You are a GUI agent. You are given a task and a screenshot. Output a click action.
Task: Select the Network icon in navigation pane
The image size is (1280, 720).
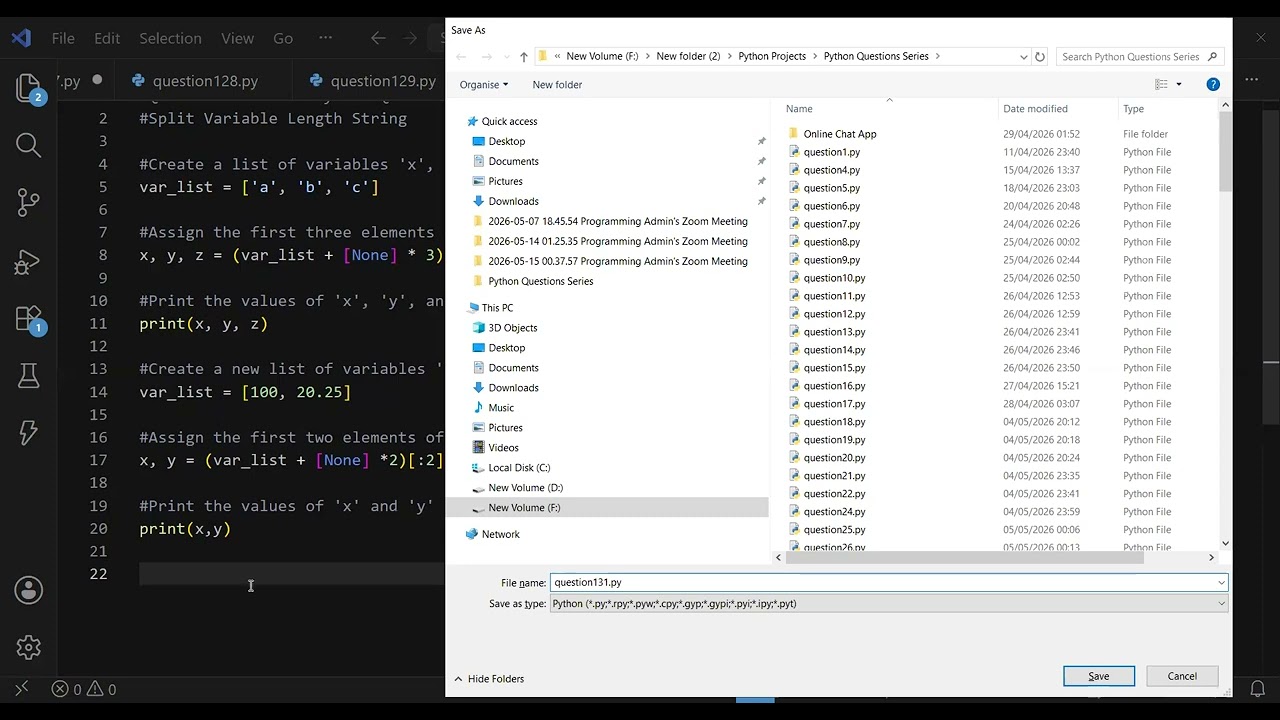coord(472,534)
